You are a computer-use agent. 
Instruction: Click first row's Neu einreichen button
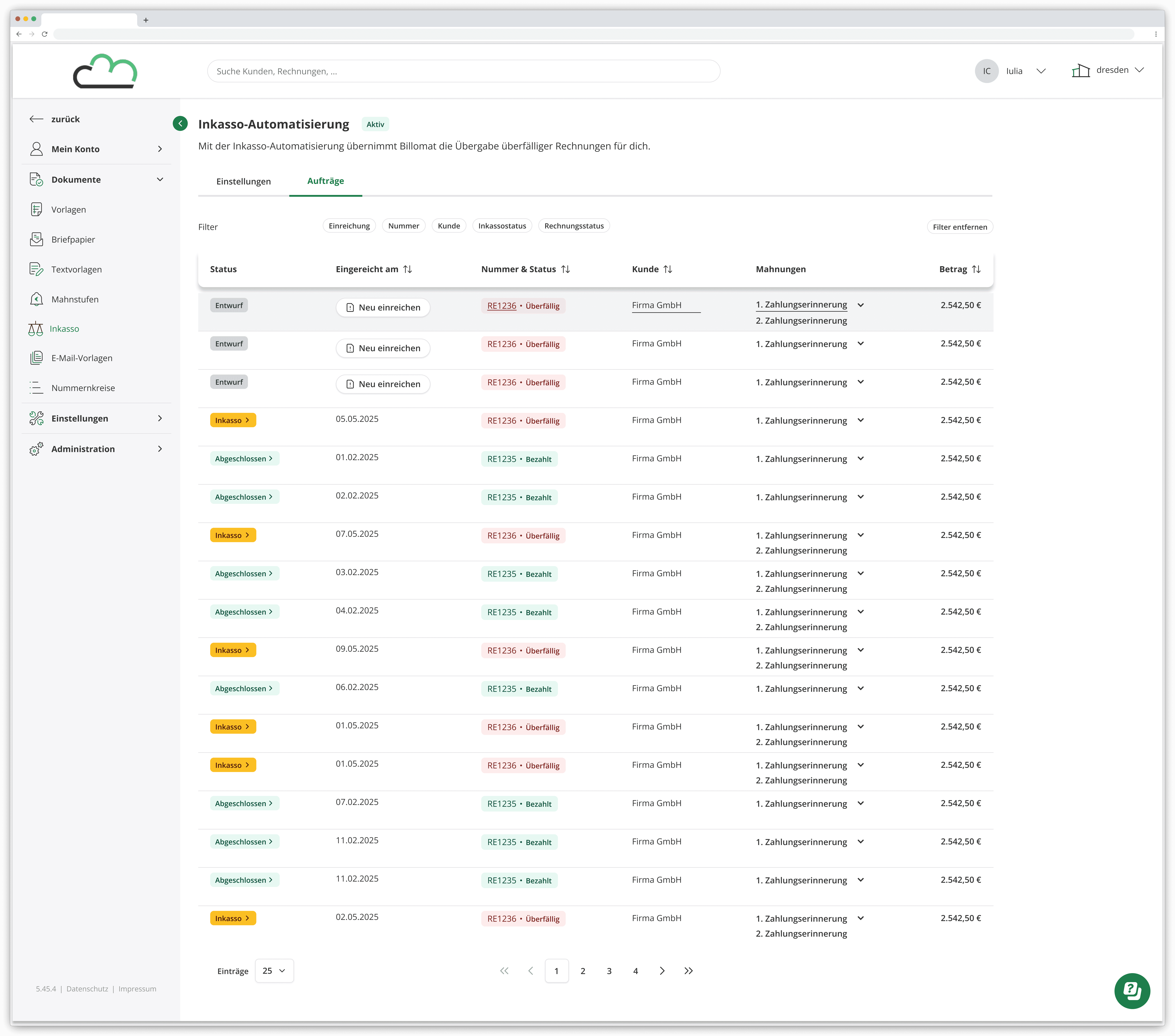383,307
